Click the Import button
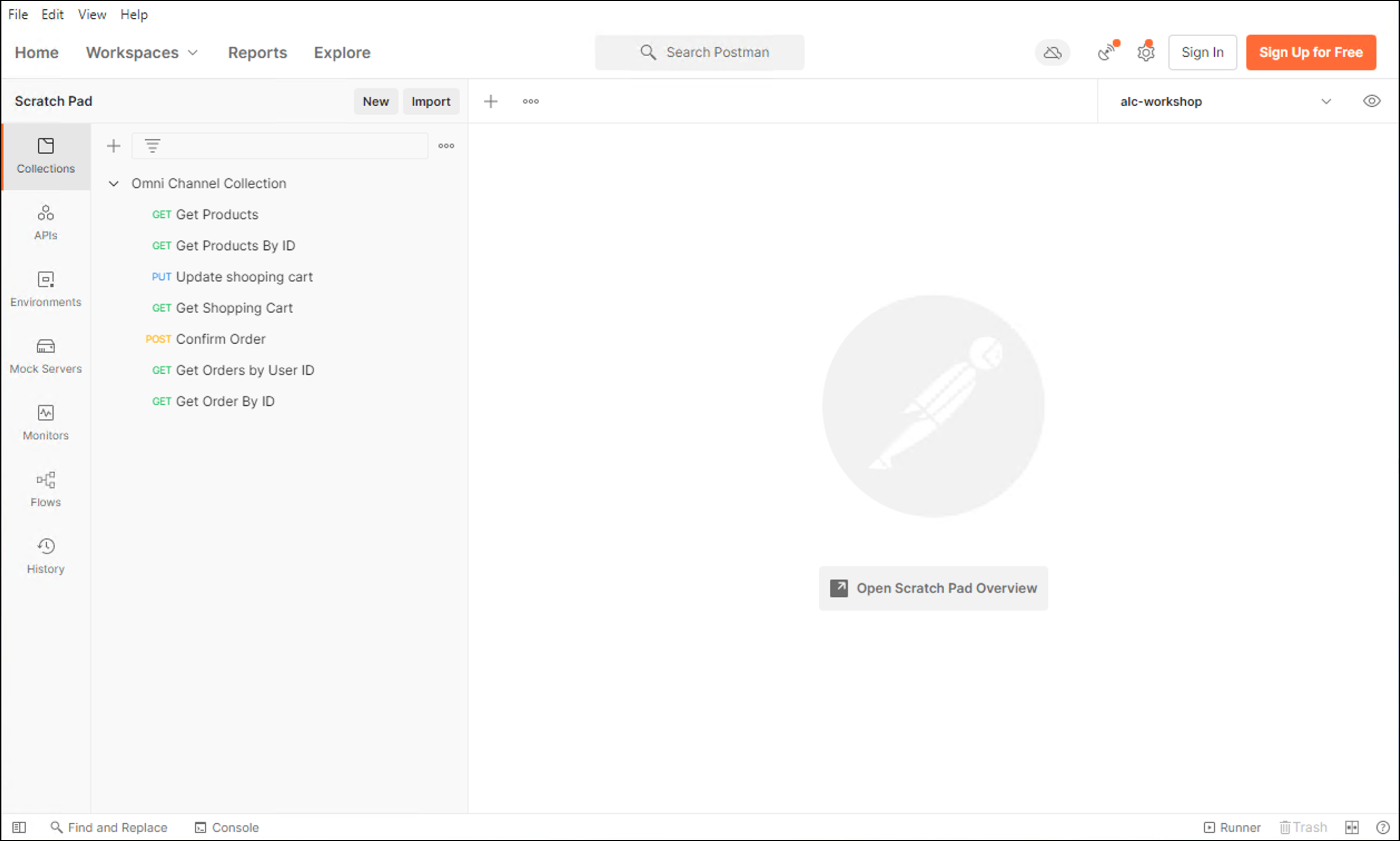The height and width of the screenshot is (841, 1400). [x=430, y=101]
